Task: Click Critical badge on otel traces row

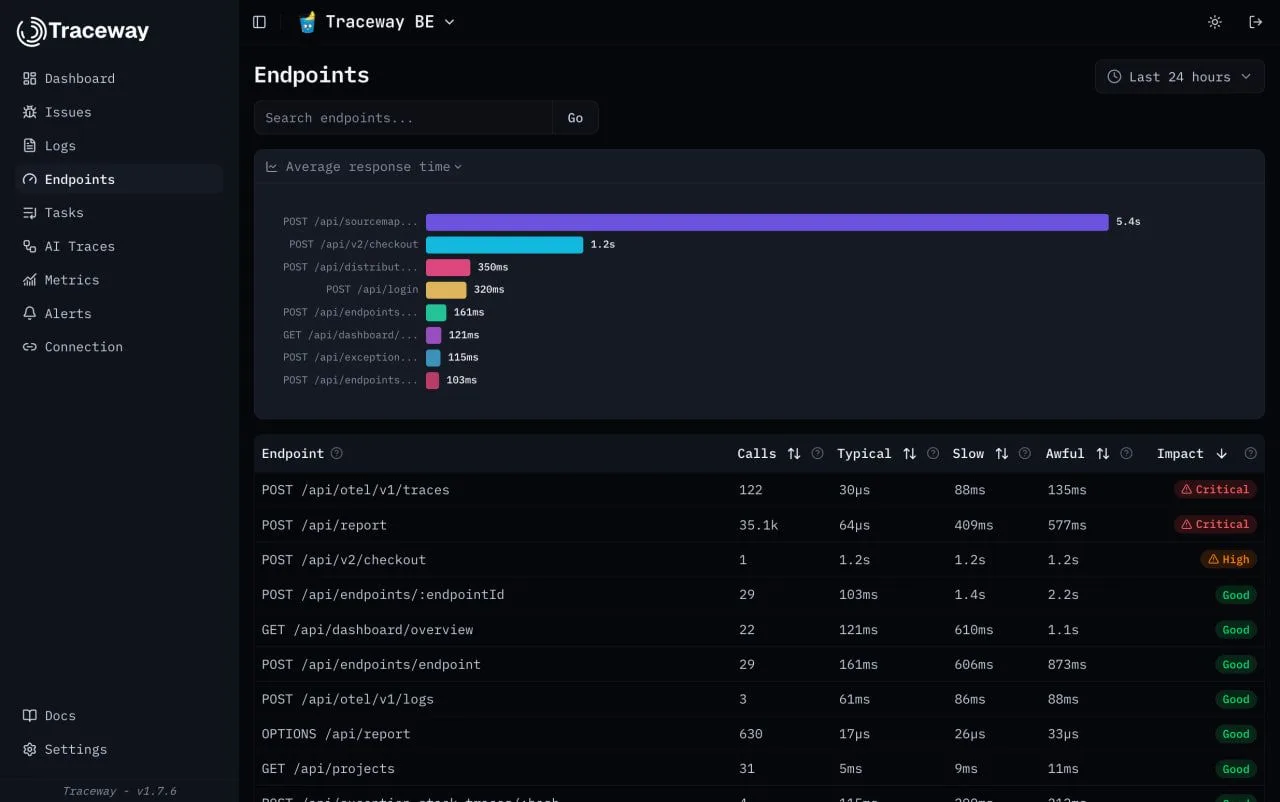Action: [1215, 490]
